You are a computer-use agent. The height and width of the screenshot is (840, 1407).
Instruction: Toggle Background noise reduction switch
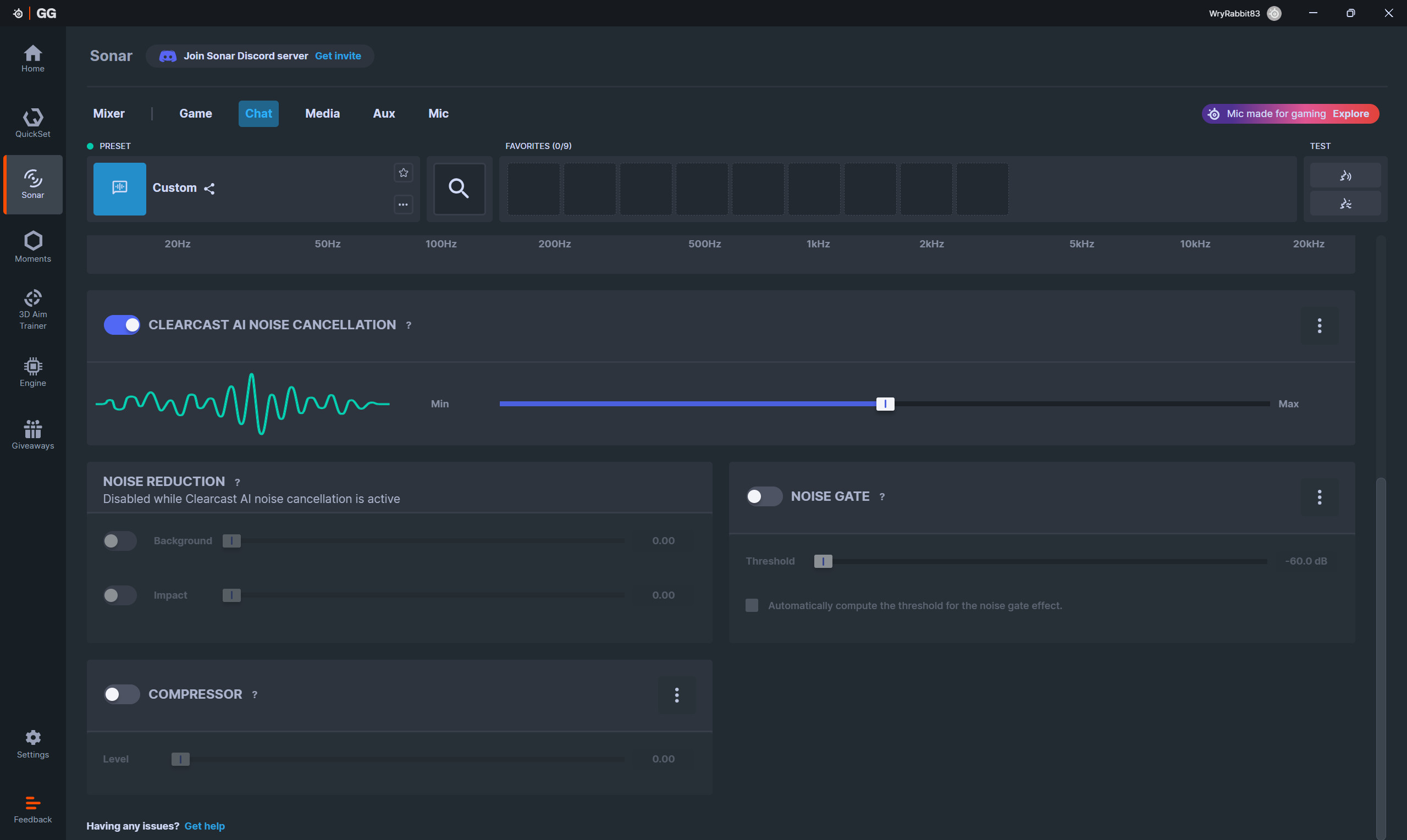tap(120, 541)
